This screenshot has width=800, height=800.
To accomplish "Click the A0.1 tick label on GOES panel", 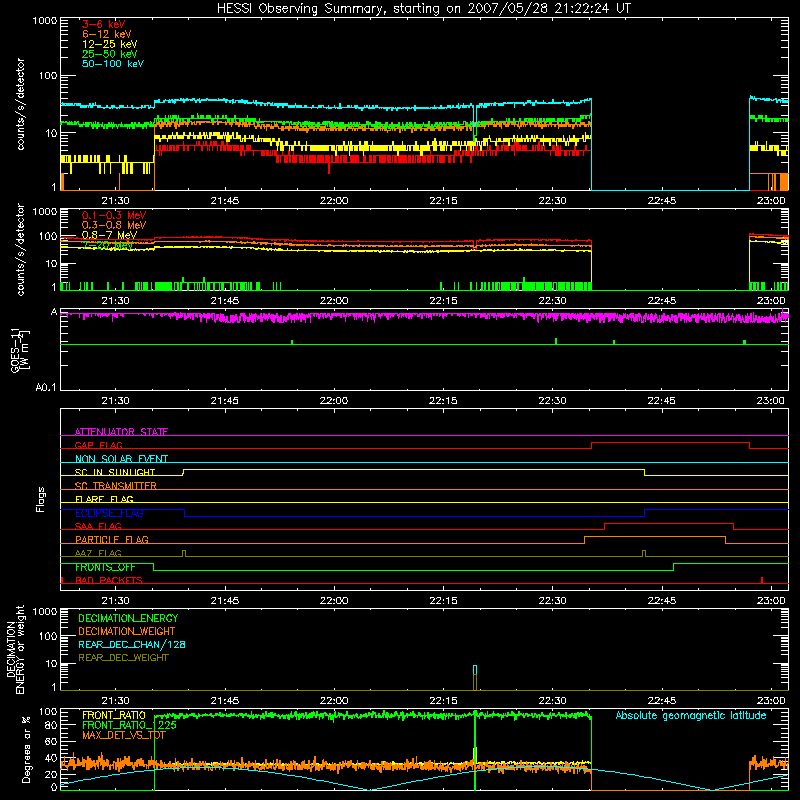I will [46, 388].
